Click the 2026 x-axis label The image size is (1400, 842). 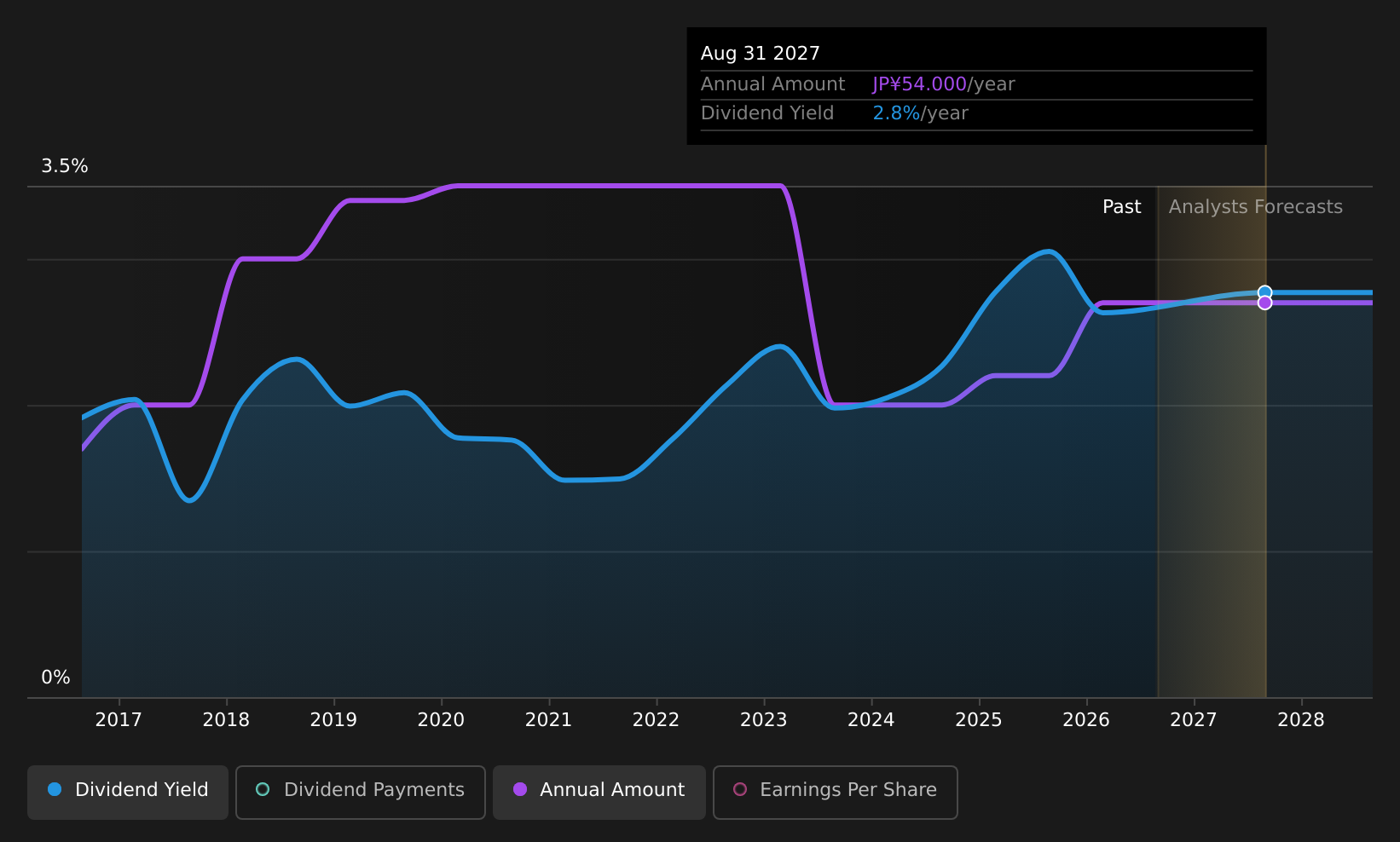pyautogui.click(x=1086, y=720)
